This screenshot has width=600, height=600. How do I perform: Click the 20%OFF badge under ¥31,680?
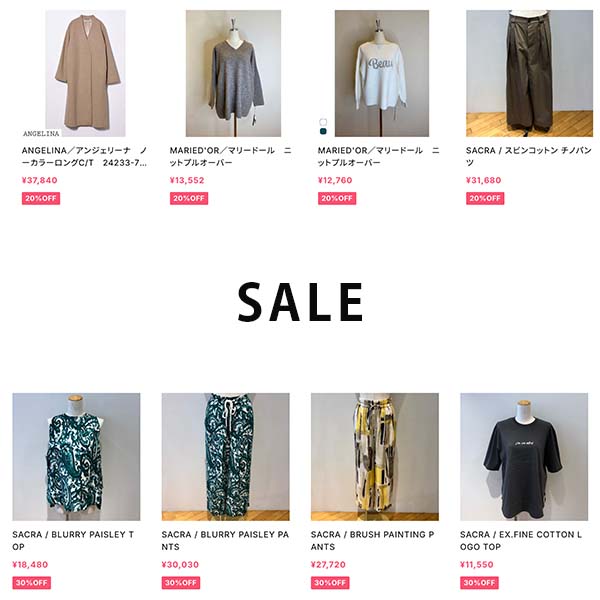point(485,198)
